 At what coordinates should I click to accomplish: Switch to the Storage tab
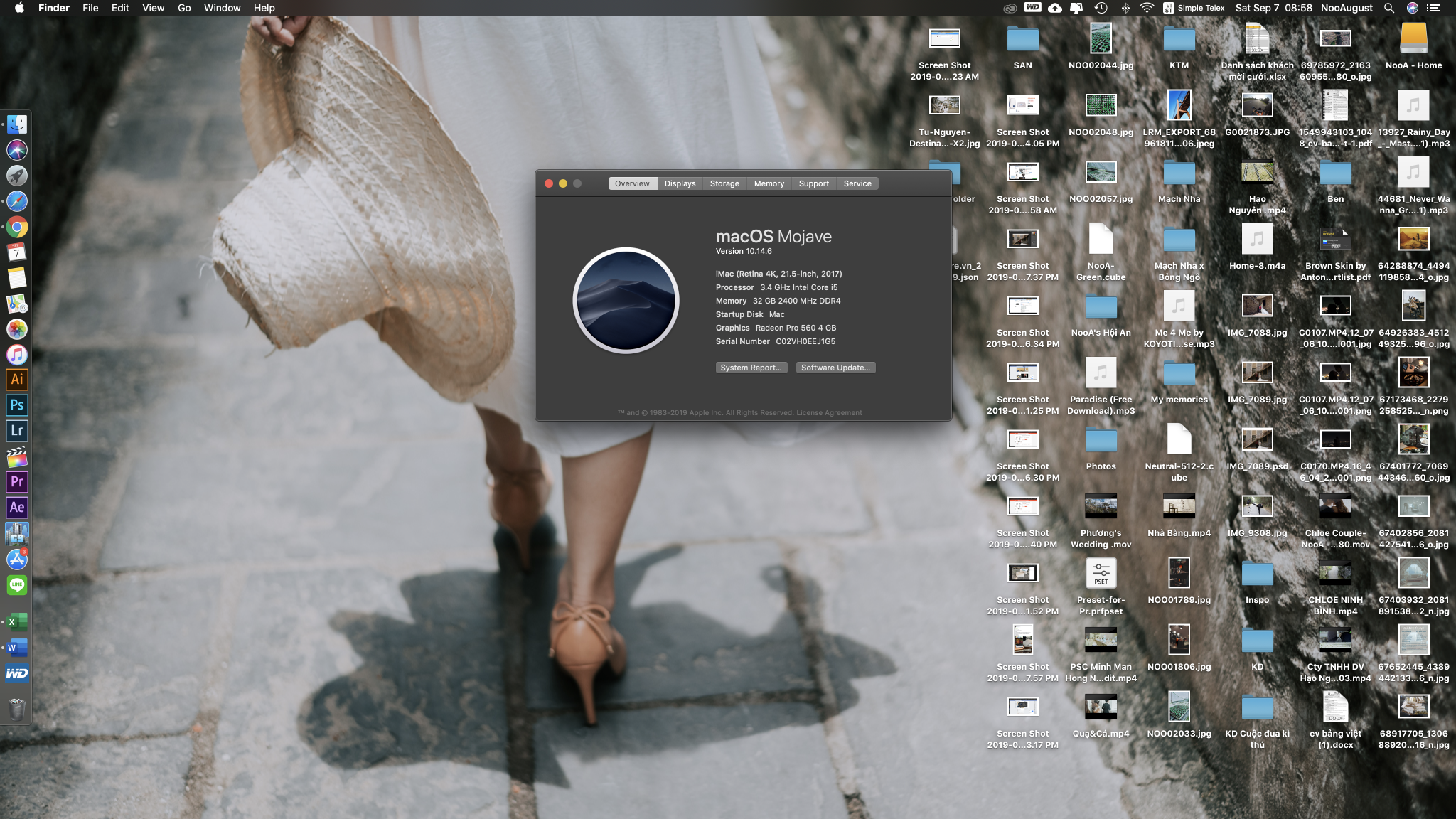(724, 183)
